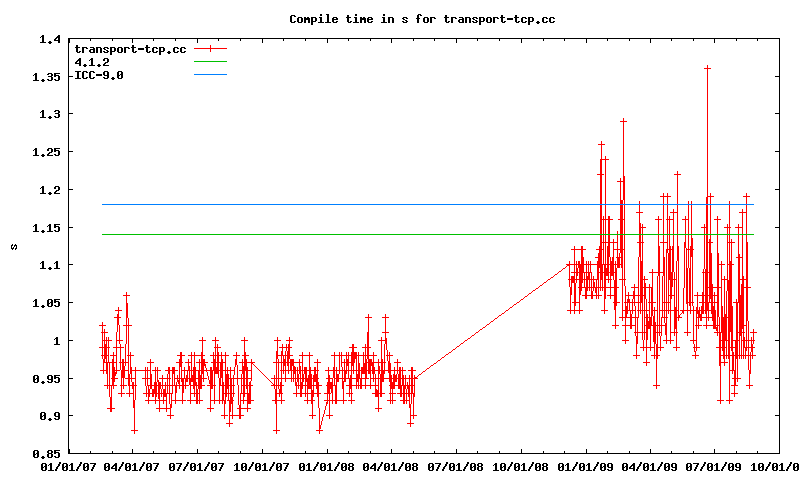The height and width of the screenshot is (480, 800).
Task: Click the 01/01/07 x-axis date label
Action: pos(66,466)
